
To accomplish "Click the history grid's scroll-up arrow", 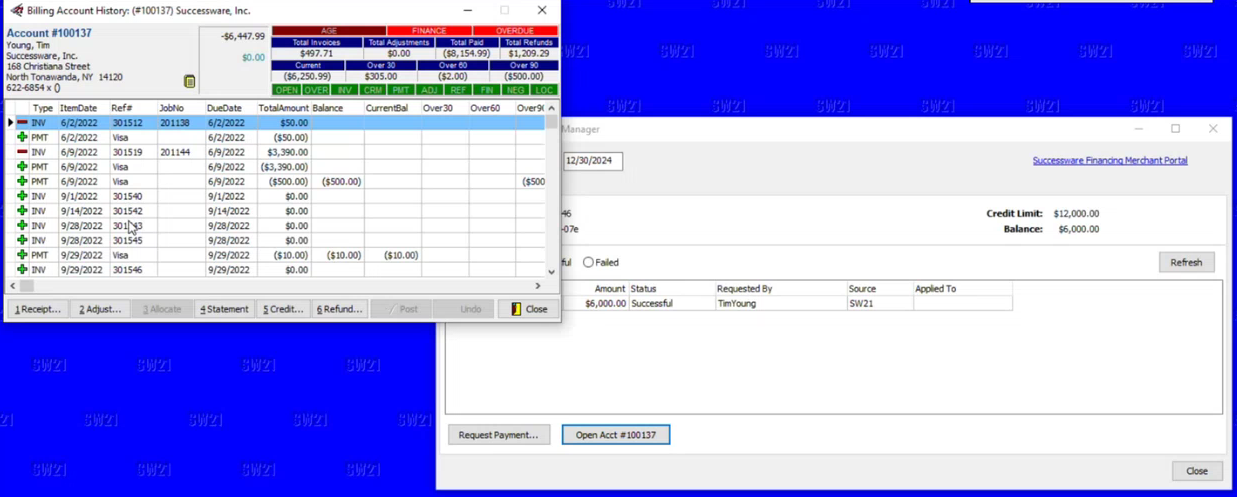I will point(551,108).
